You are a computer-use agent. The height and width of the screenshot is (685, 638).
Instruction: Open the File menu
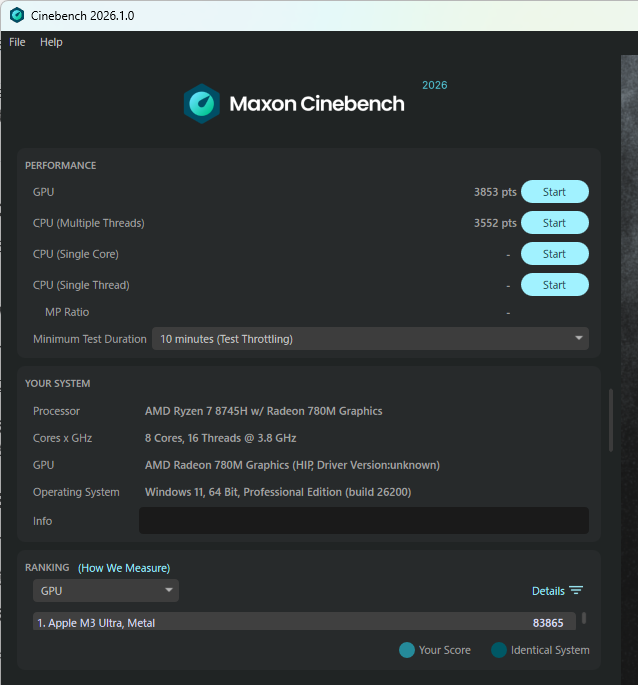[x=17, y=42]
